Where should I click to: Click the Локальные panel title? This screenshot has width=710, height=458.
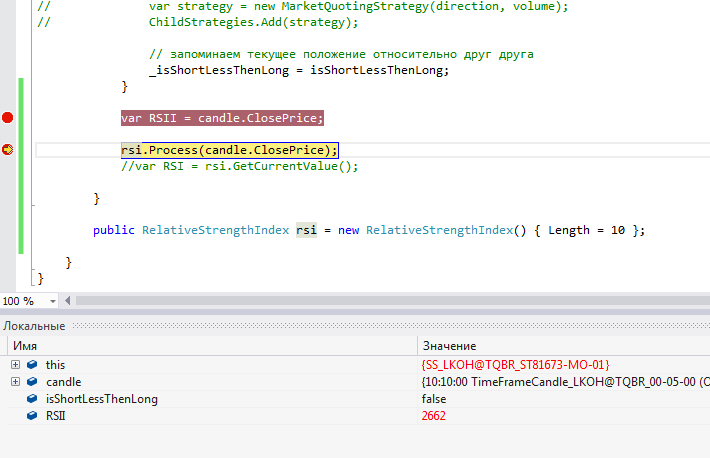coord(34,326)
